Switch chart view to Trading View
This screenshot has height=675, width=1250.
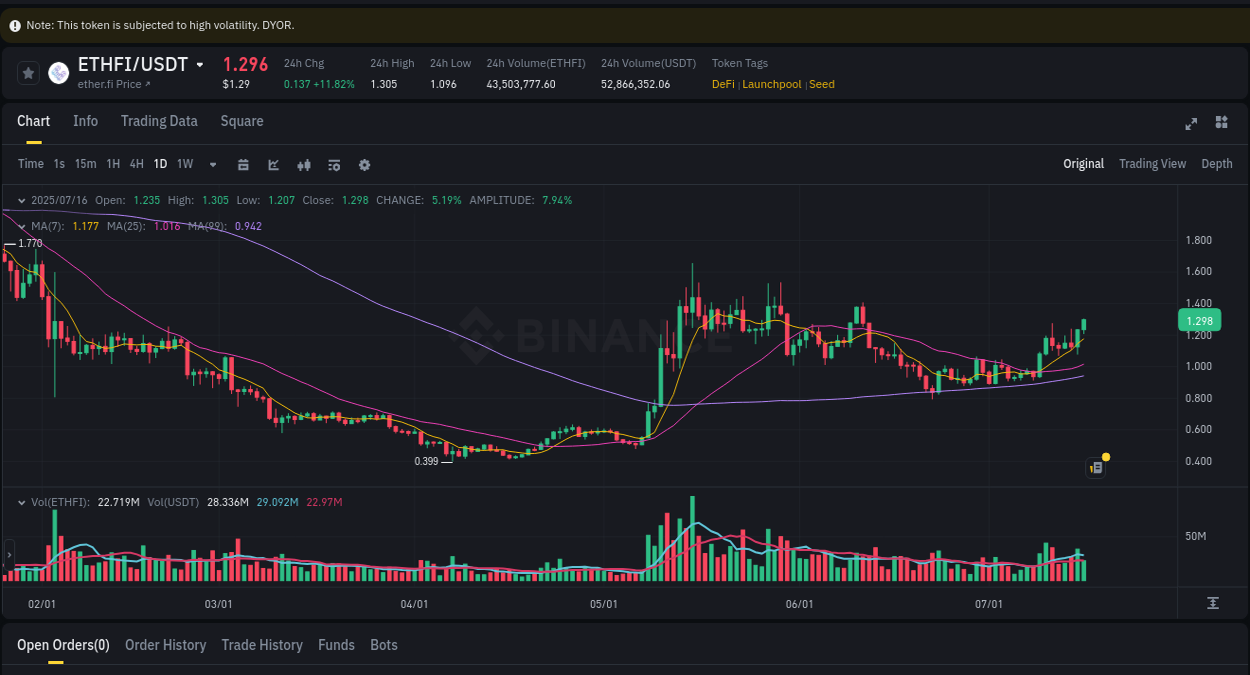(x=1152, y=163)
